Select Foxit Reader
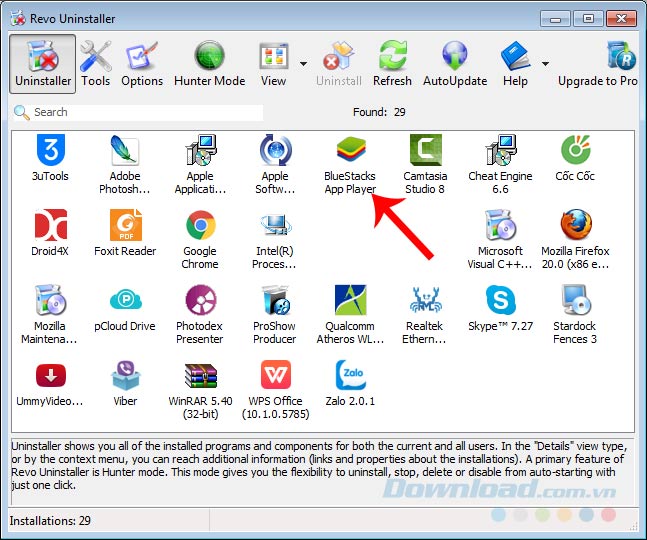 click(x=125, y=233)
